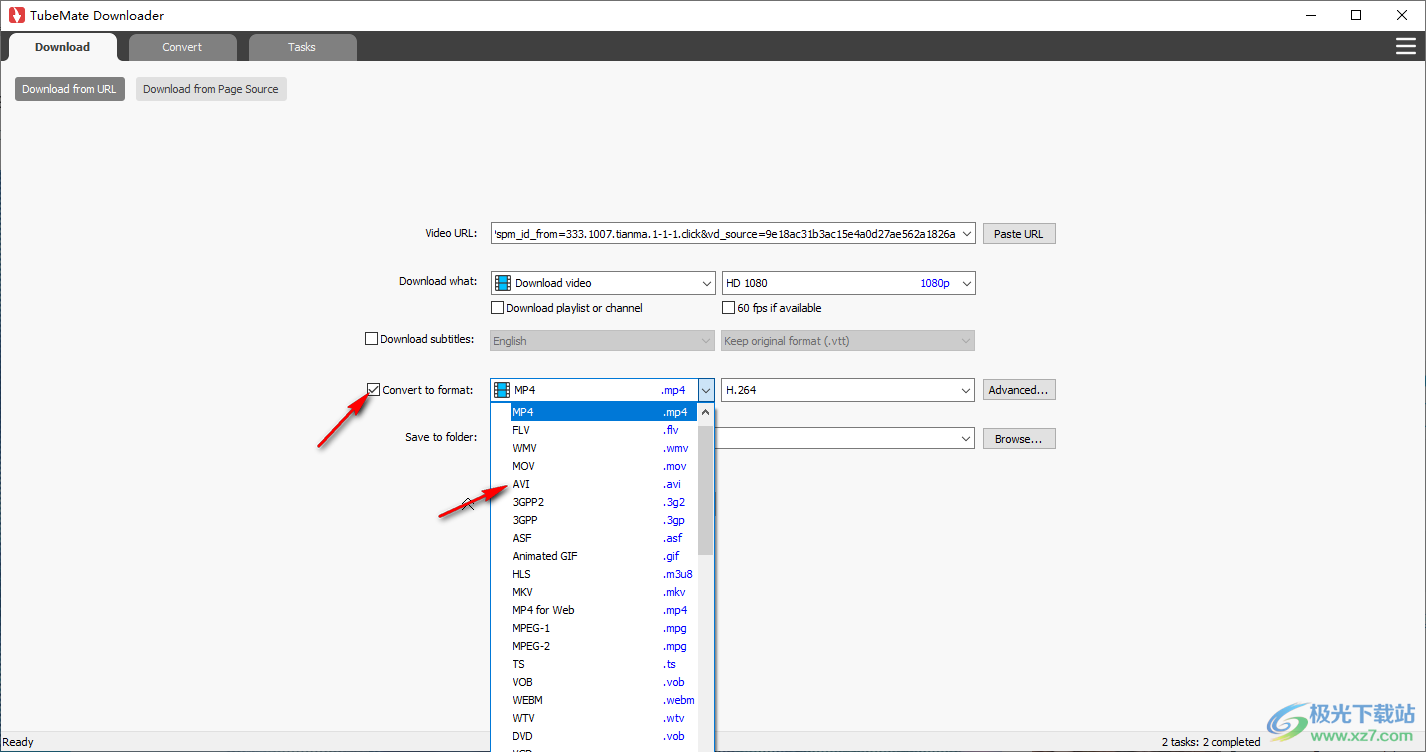Screen dimensions: 1426x752
Task: Open the Download video dropdown
Action: (x=603, y=283)
